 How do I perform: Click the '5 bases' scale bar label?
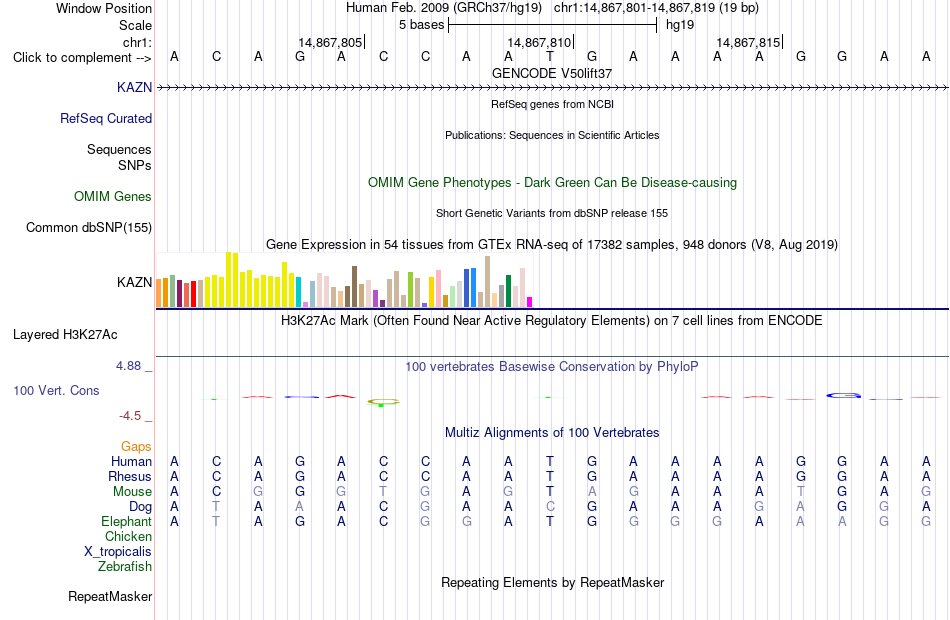pos(422,25)
